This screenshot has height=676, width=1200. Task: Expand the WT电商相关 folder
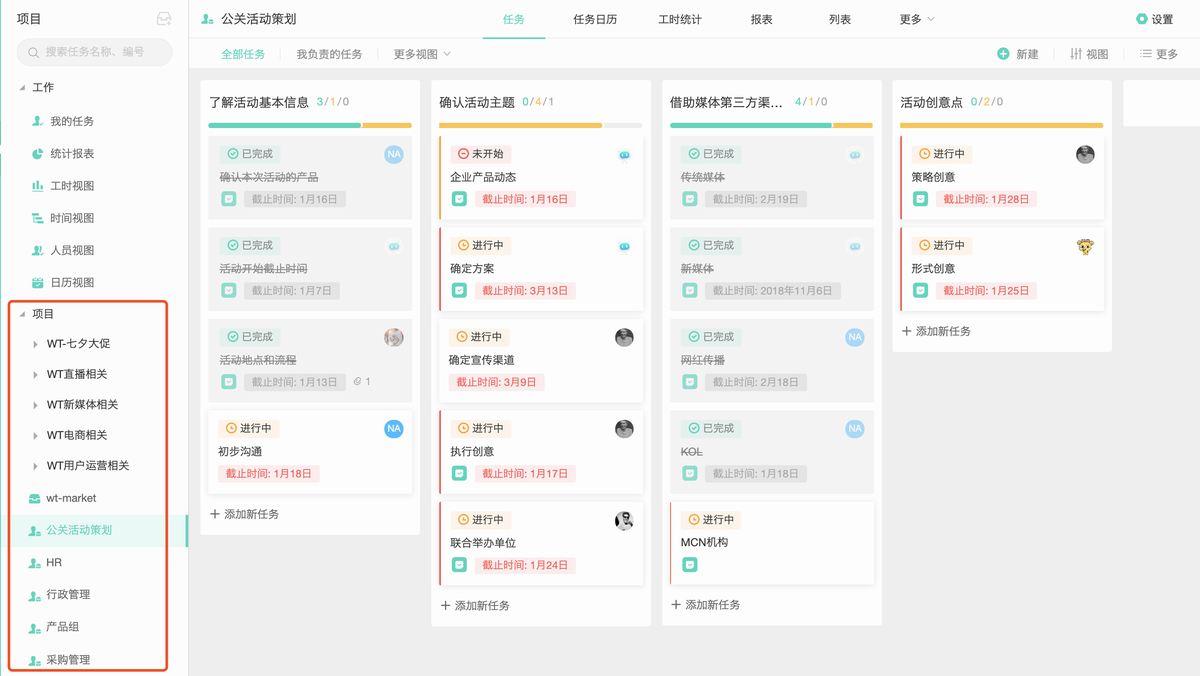[36, 436]
